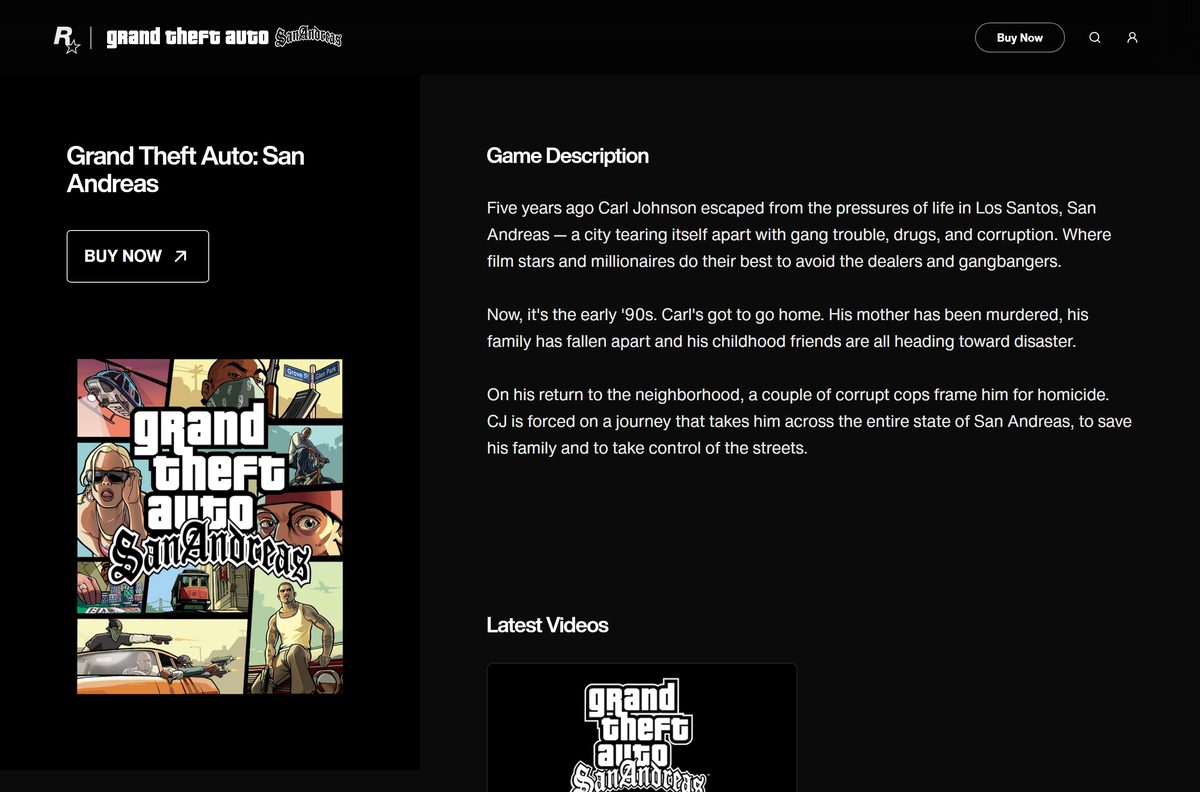Click the Rockstar Games logo icon

tap(66, 38)
